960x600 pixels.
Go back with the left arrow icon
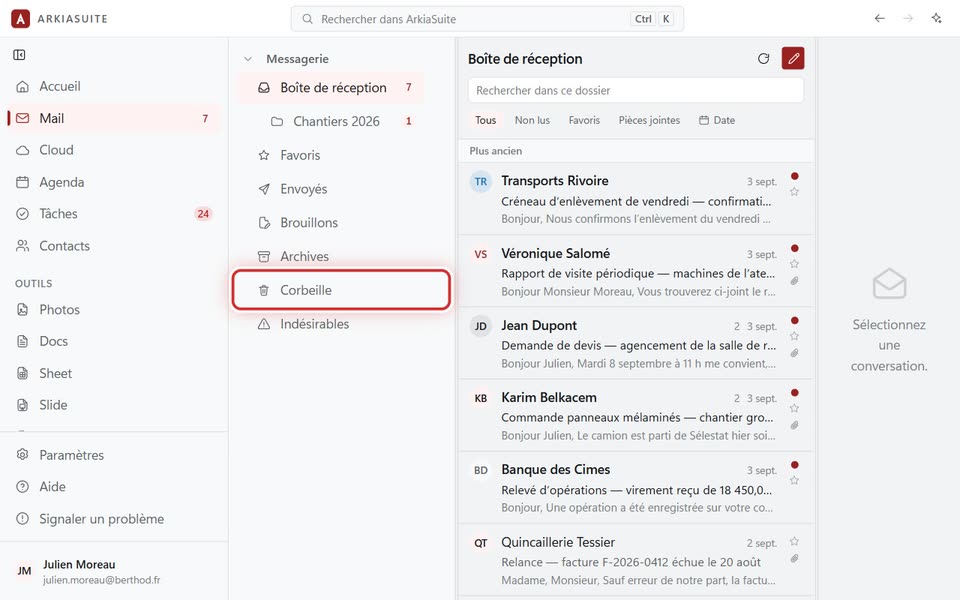point(880,18)
